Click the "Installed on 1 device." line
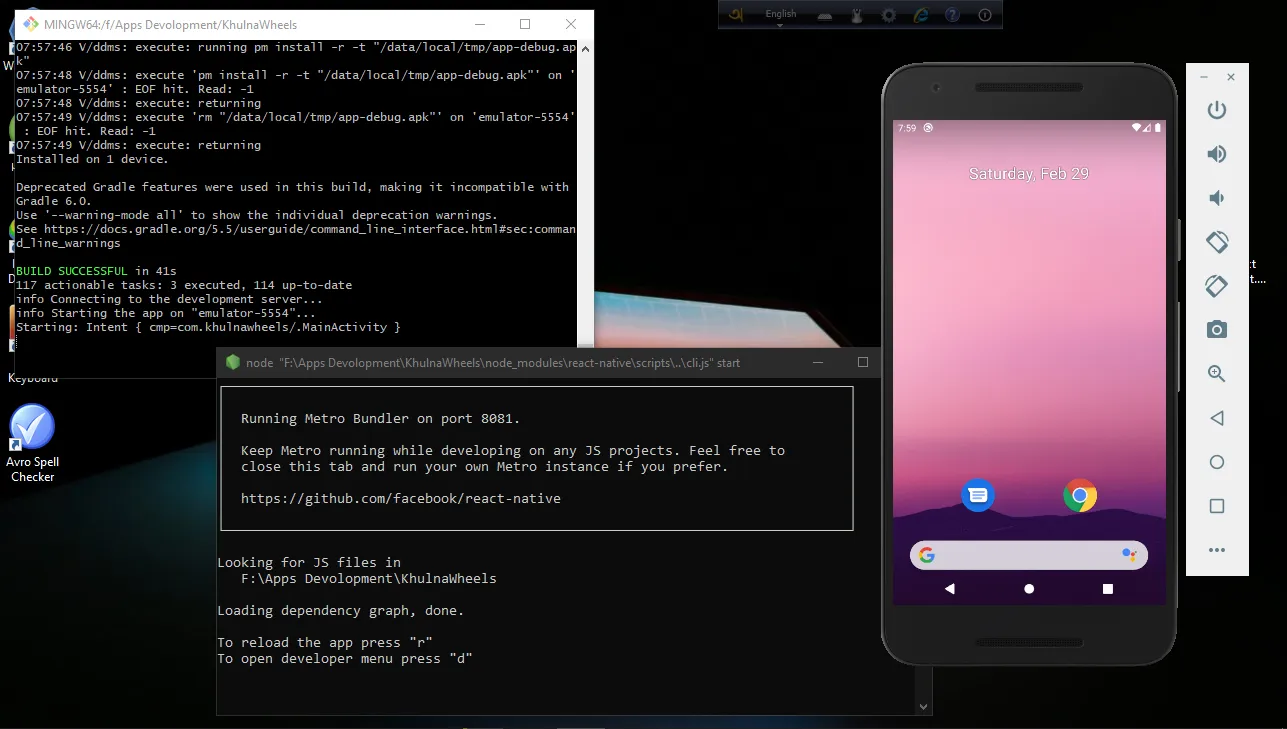The width and height of the screenshot is (1287, 729). [92, 159]
